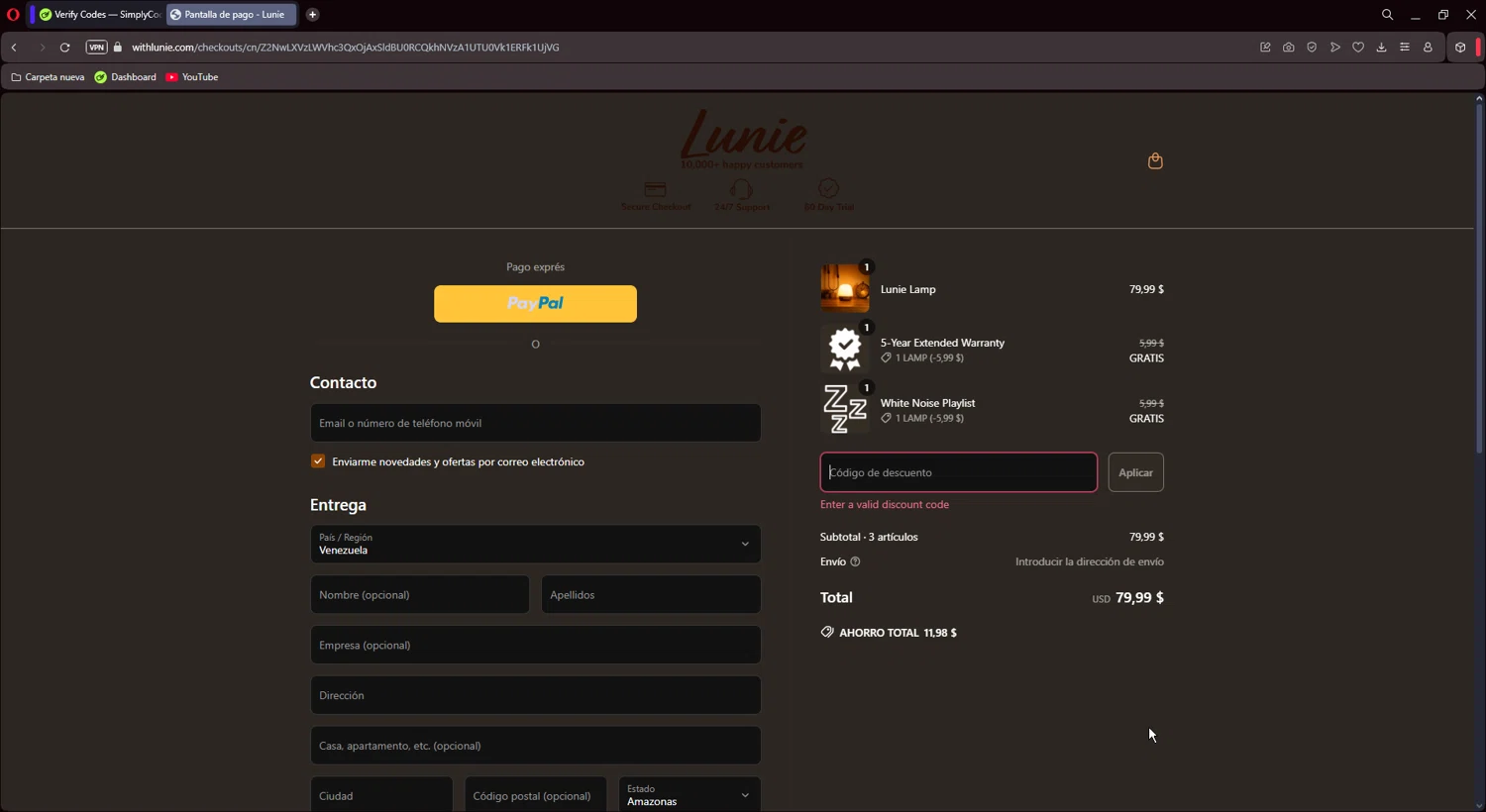
Task: Open the extensions cube icon
Action: click(x=1460, y=48)
